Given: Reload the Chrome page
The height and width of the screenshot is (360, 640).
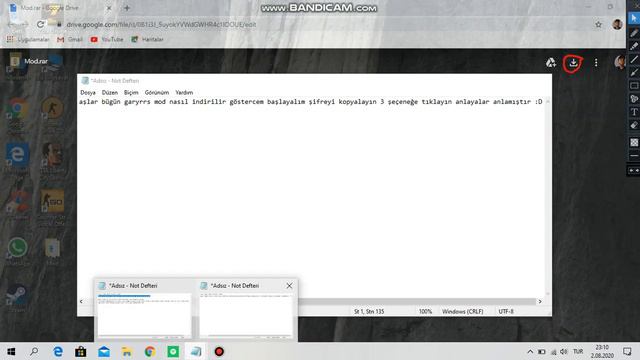Looking at the screenshot, I should (x=40, y=24).
